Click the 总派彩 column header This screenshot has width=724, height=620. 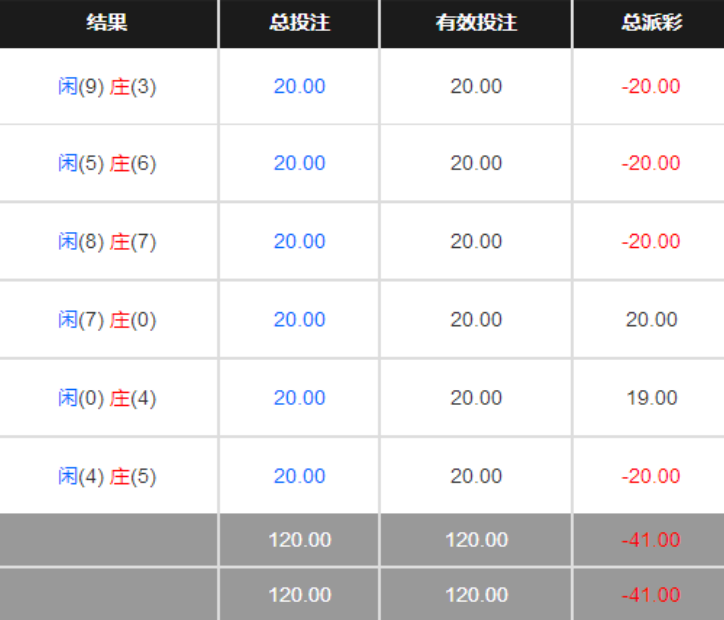click(x=651, y=22)
